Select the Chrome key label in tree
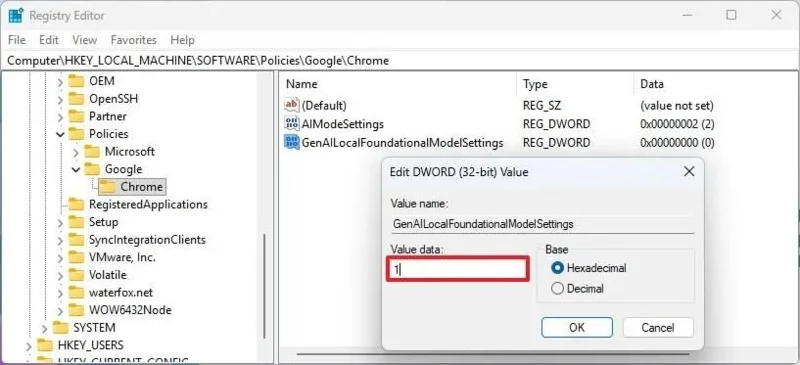 pyautogui.click(x=141, y=187)
